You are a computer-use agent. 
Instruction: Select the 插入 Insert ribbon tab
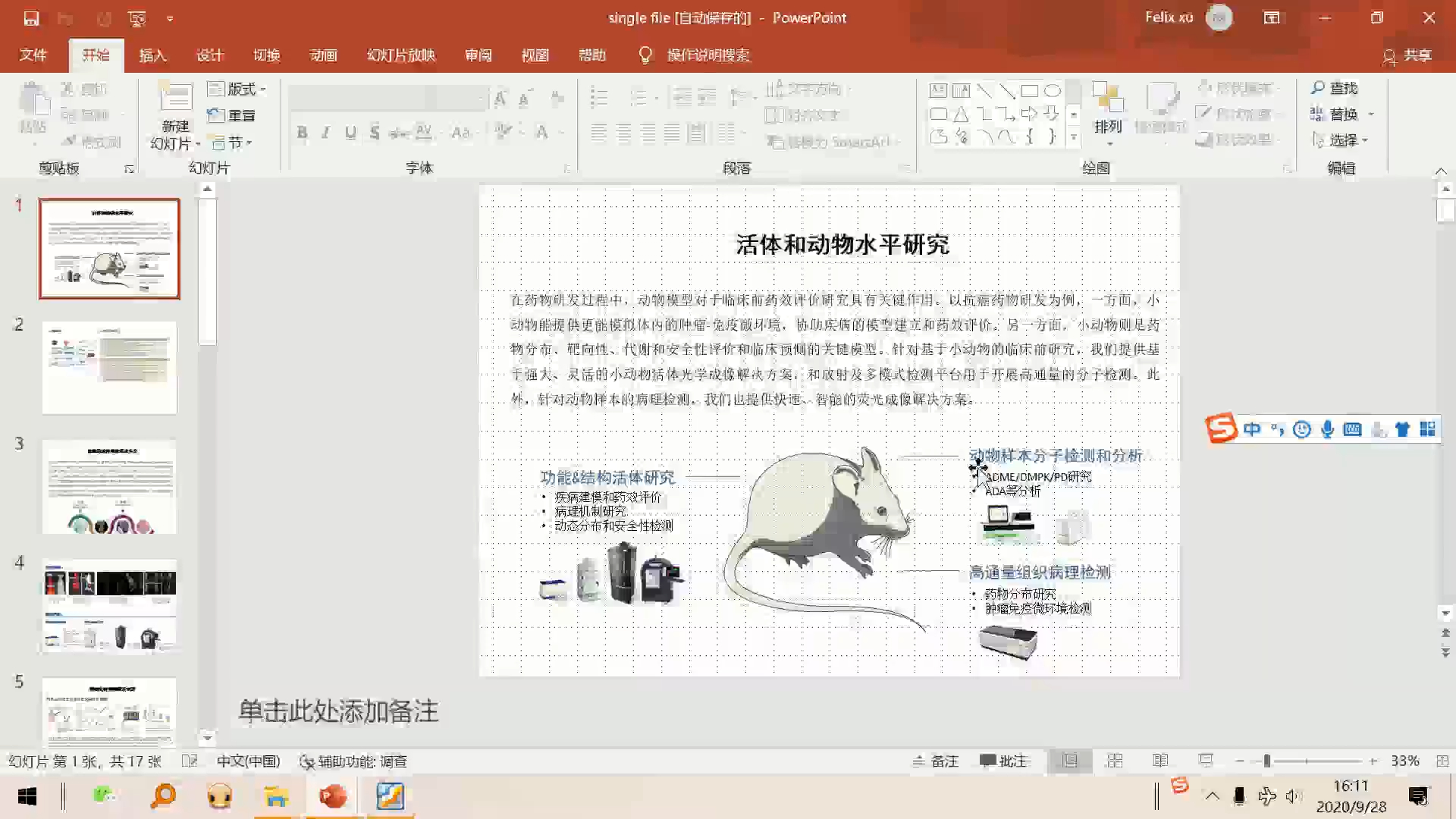click(153, 55)
